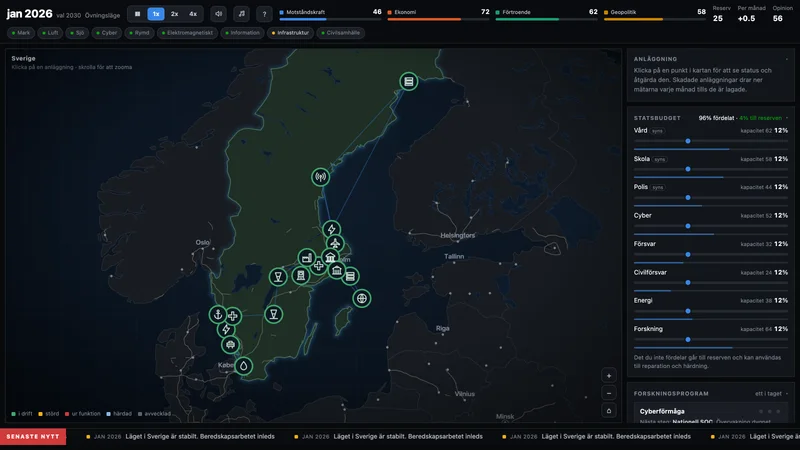This screenshot has height=450, width=800.
Task: Click the Reserv value 25
Action: (x=718, y=18)
